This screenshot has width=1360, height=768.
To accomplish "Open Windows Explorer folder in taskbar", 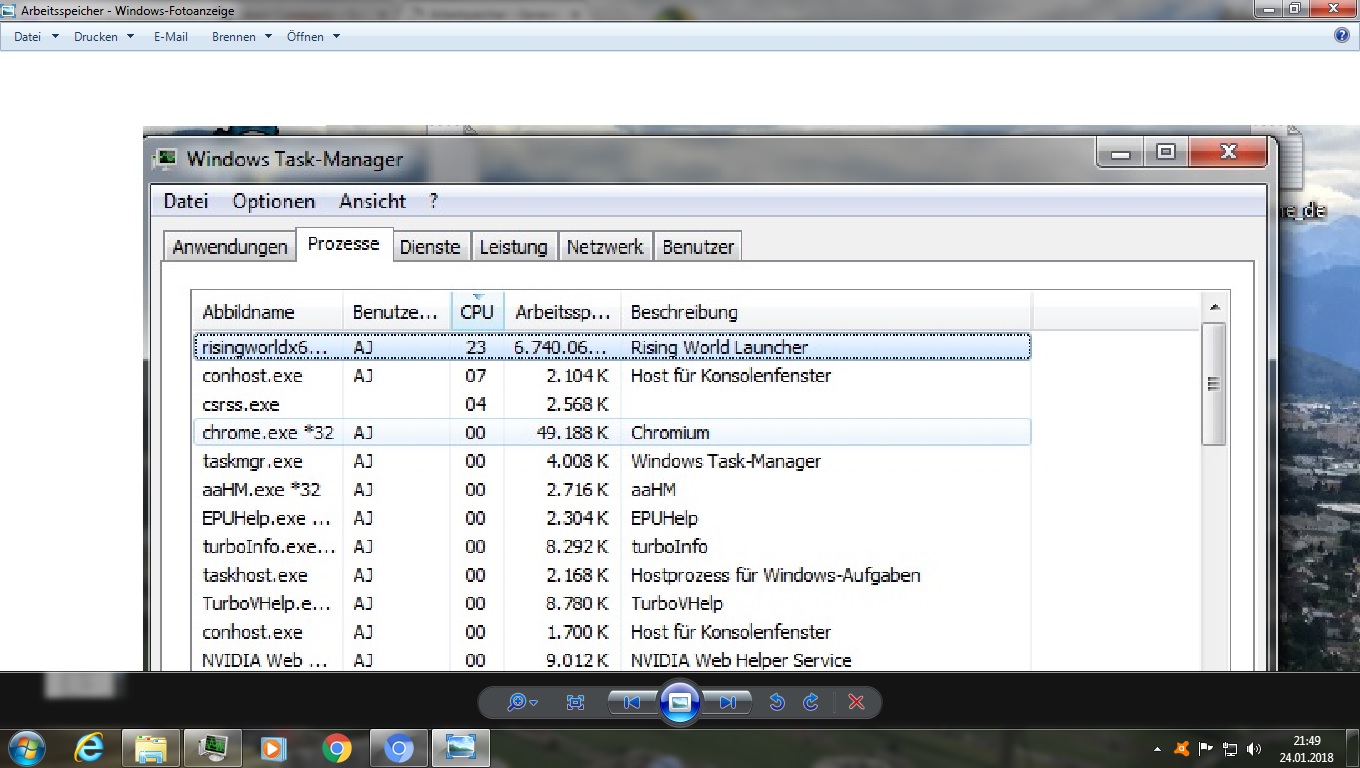I will tap(151, 748).
